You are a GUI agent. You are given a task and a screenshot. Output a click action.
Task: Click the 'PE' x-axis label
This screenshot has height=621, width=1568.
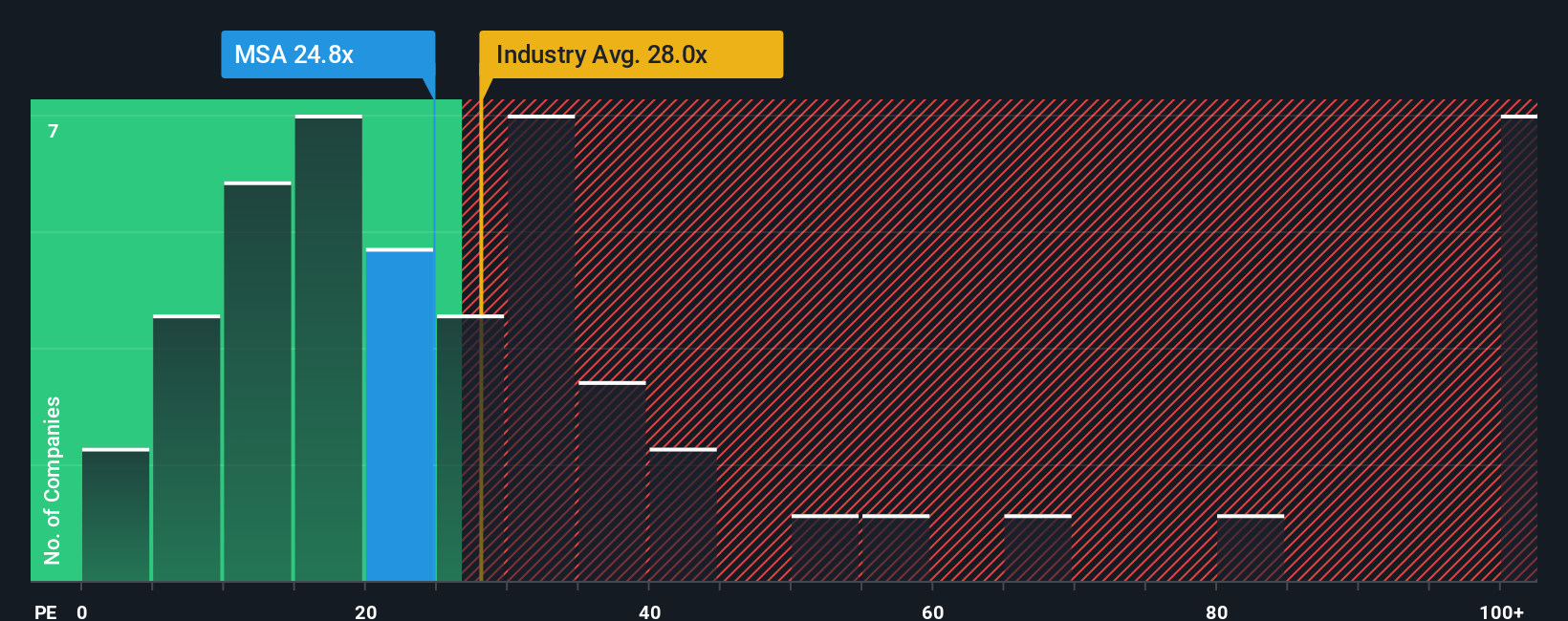coord(45,611)
